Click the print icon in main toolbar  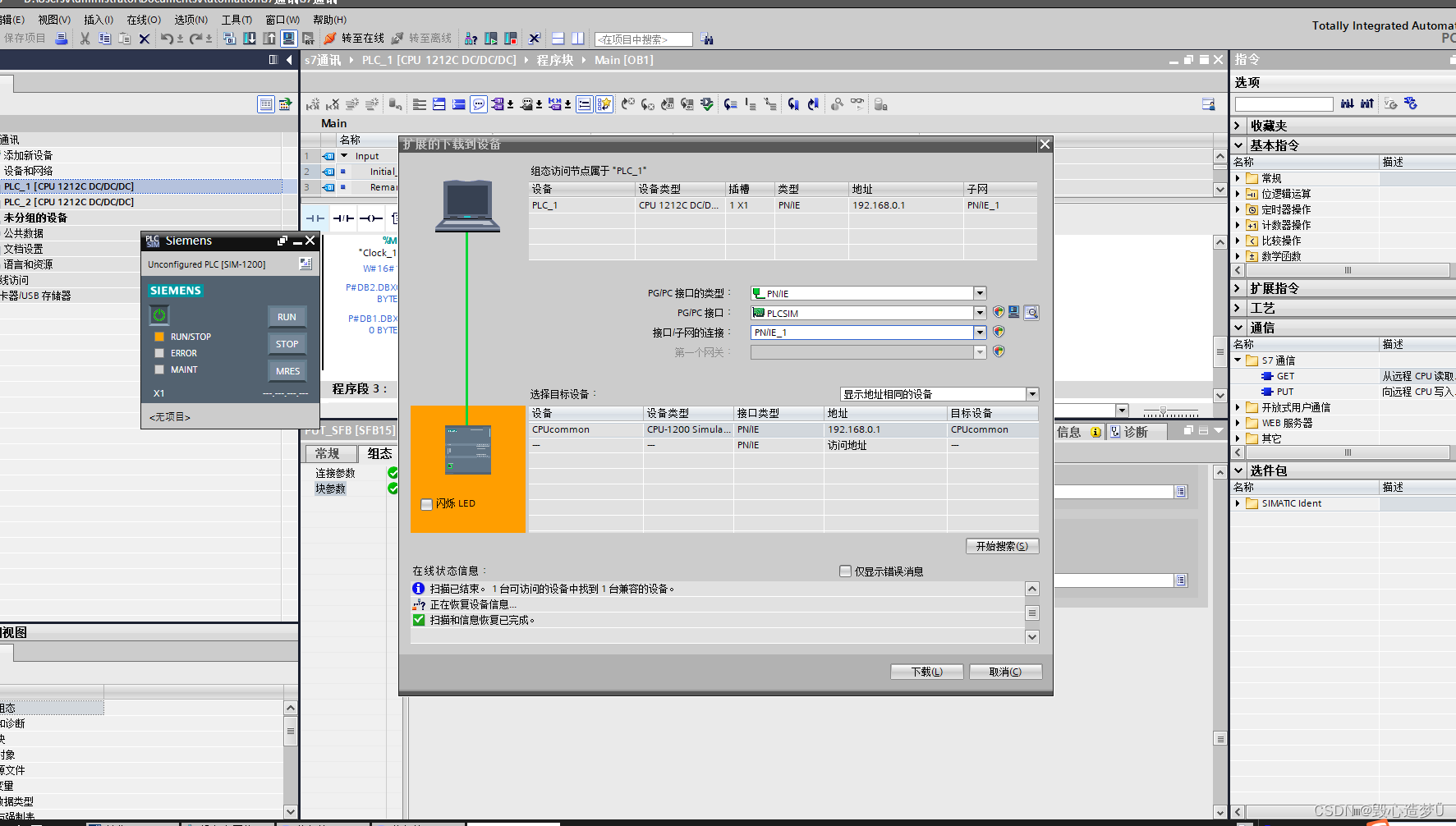point(62,39)
